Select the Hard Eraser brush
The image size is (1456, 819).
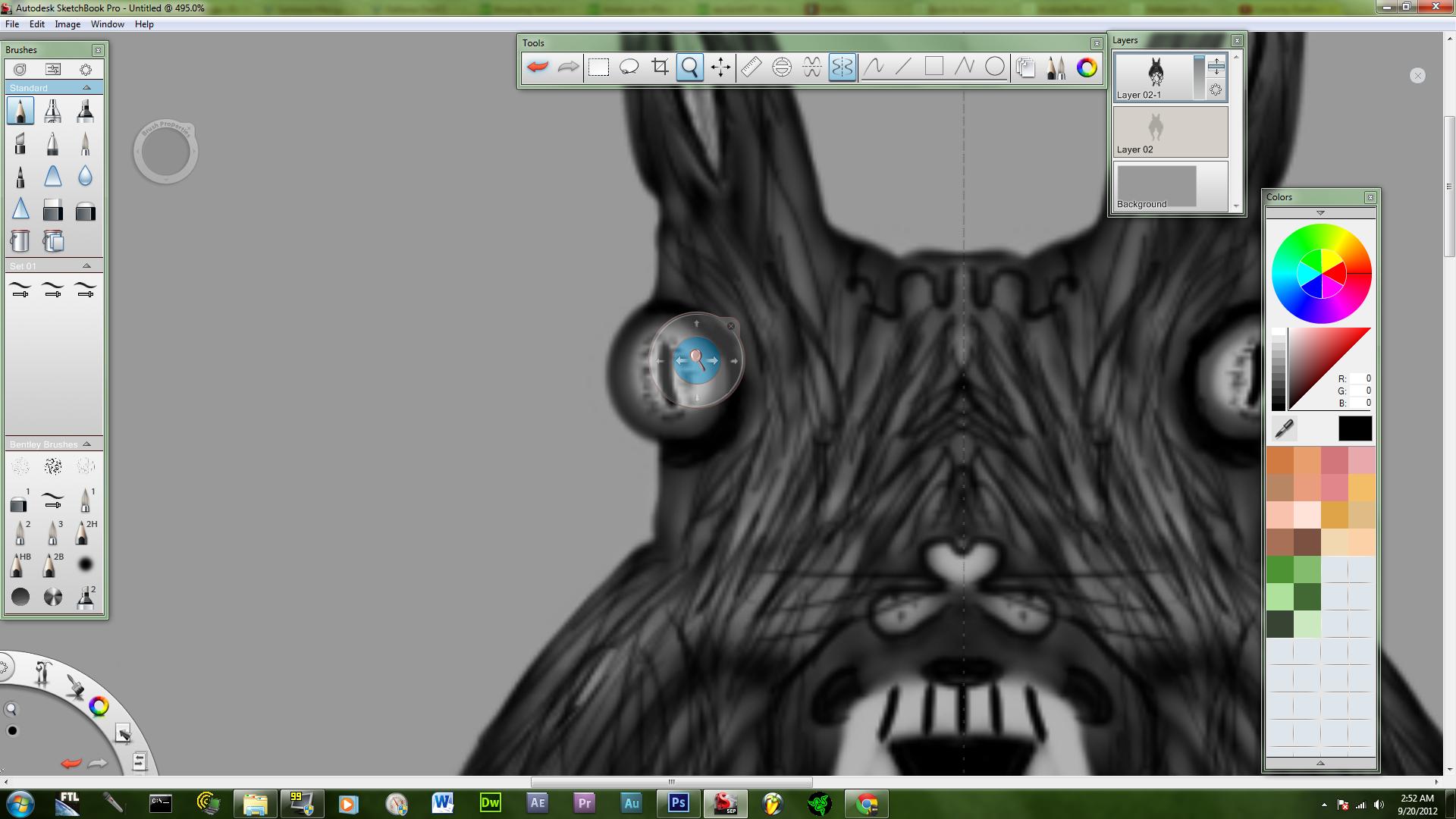pos(53,209)
